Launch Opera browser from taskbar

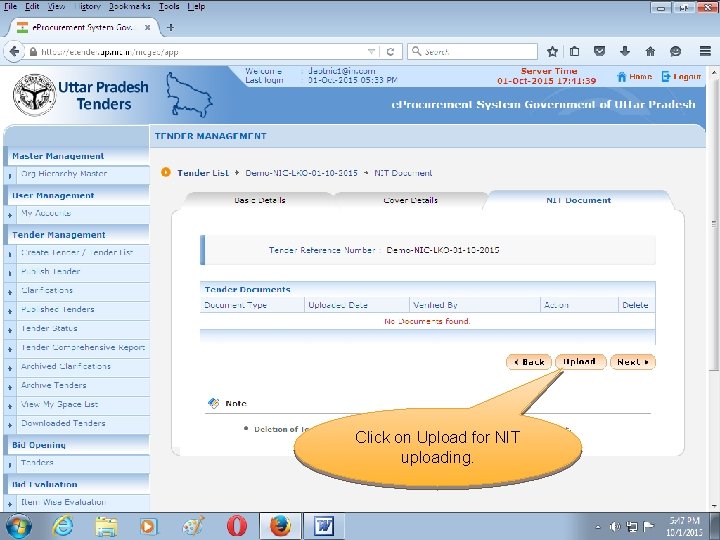click(236, 526)
